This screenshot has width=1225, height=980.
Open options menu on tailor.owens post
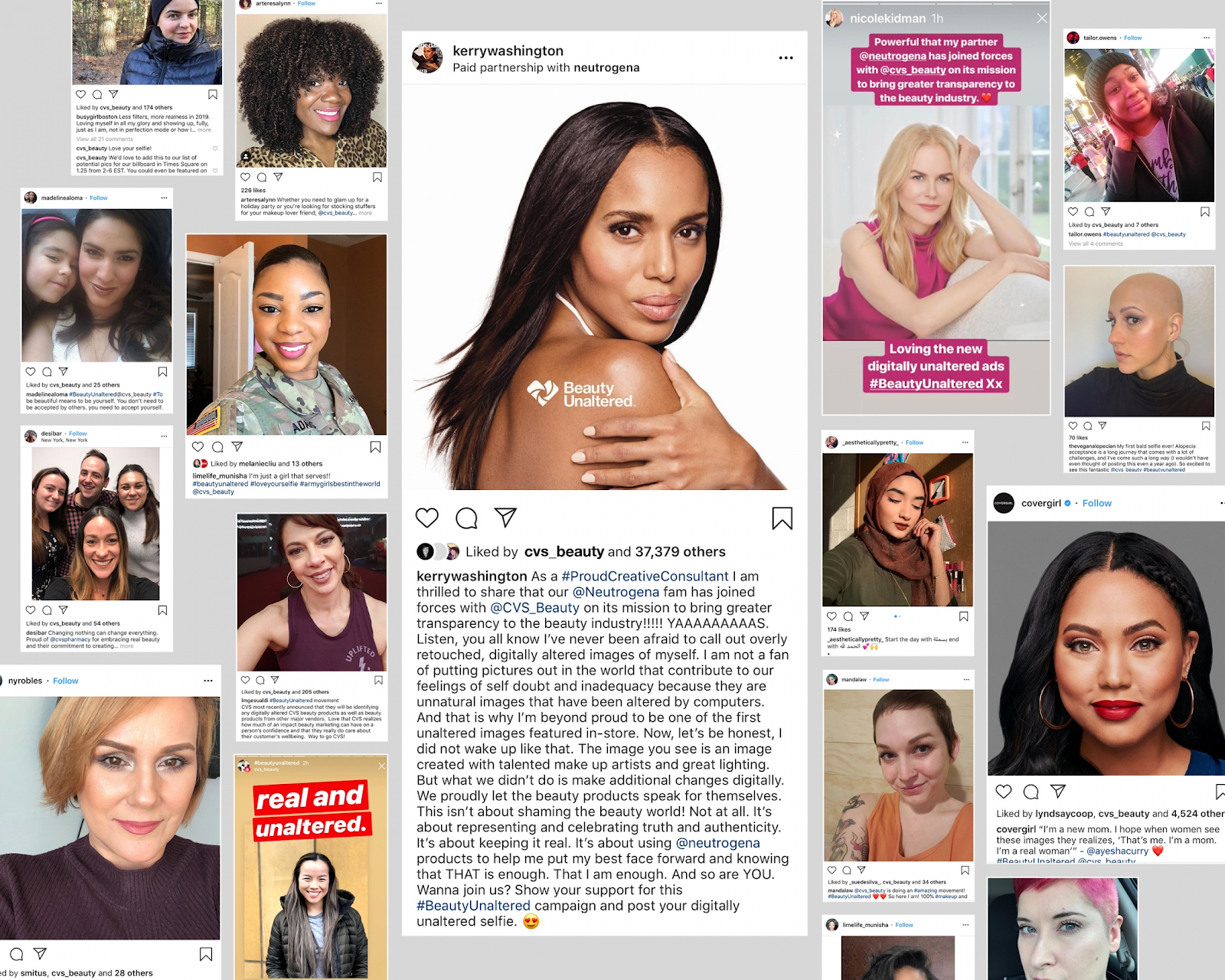point(1207,38)
